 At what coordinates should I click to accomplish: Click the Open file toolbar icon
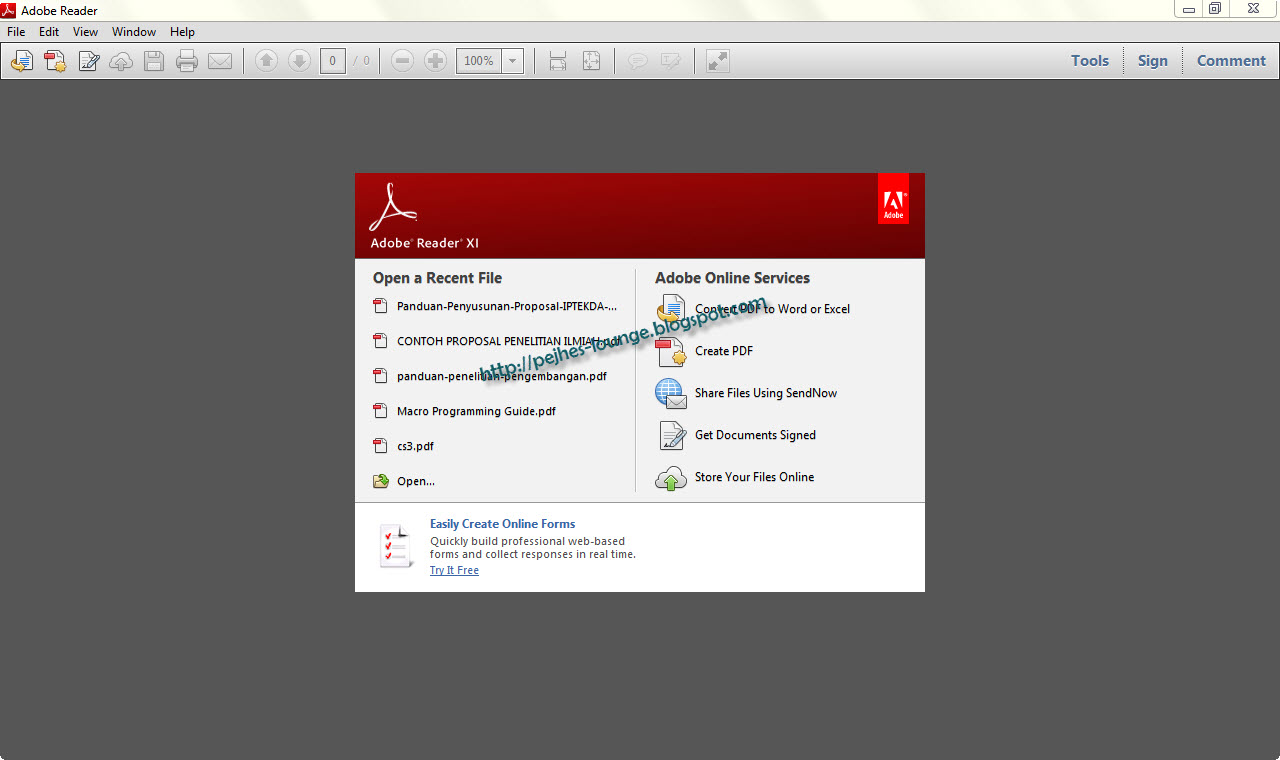pyautogui.click(x=22, y=61)
